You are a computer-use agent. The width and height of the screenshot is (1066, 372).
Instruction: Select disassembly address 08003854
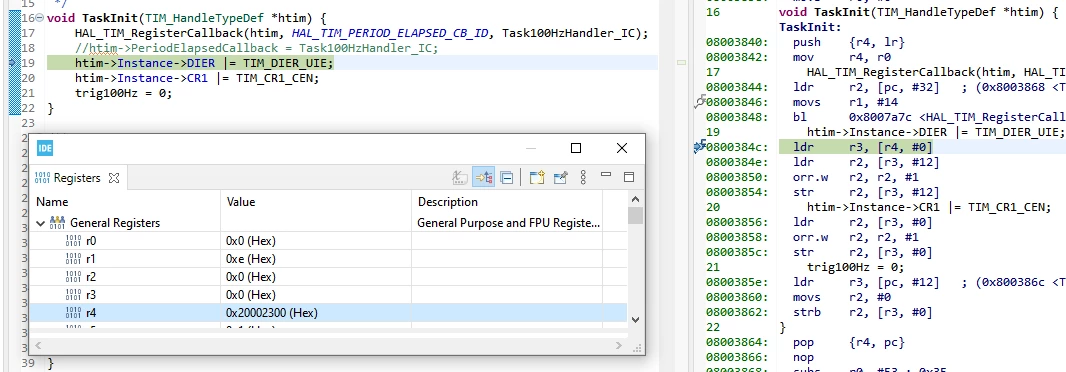pos(737,192)
